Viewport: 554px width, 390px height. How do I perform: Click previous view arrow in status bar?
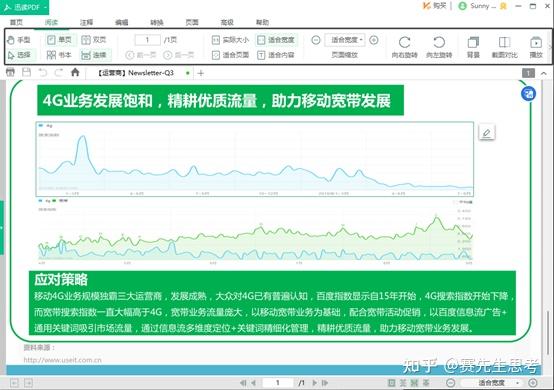[x=14, y=383]
